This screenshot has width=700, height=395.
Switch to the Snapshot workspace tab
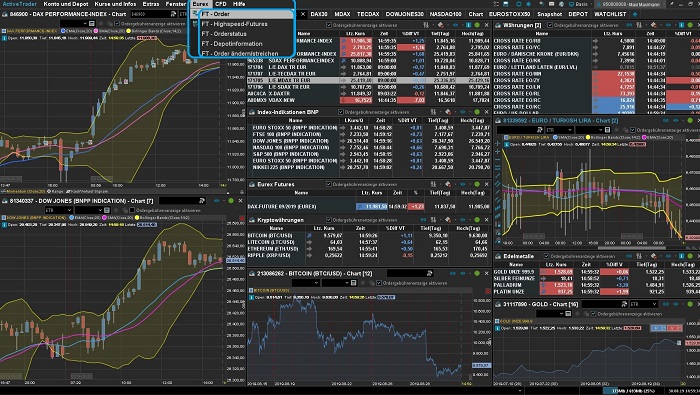click(x=549, y=14)
